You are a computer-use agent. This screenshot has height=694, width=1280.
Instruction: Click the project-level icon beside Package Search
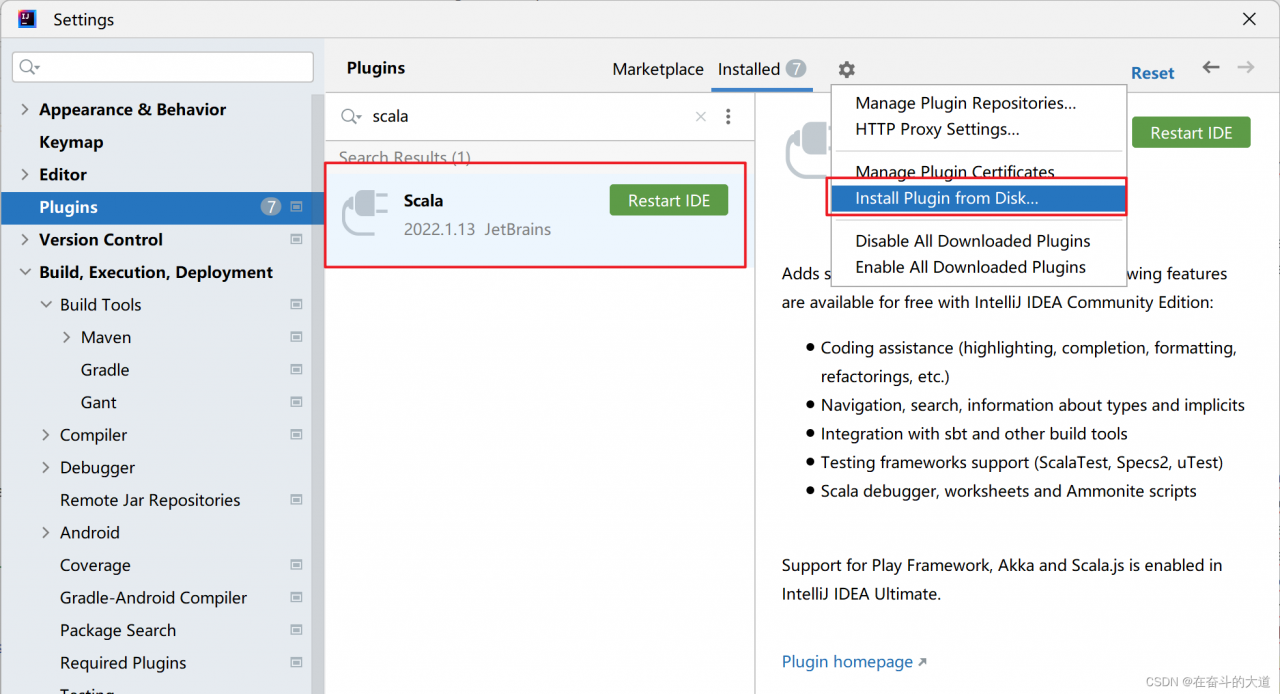pos(296,630)
